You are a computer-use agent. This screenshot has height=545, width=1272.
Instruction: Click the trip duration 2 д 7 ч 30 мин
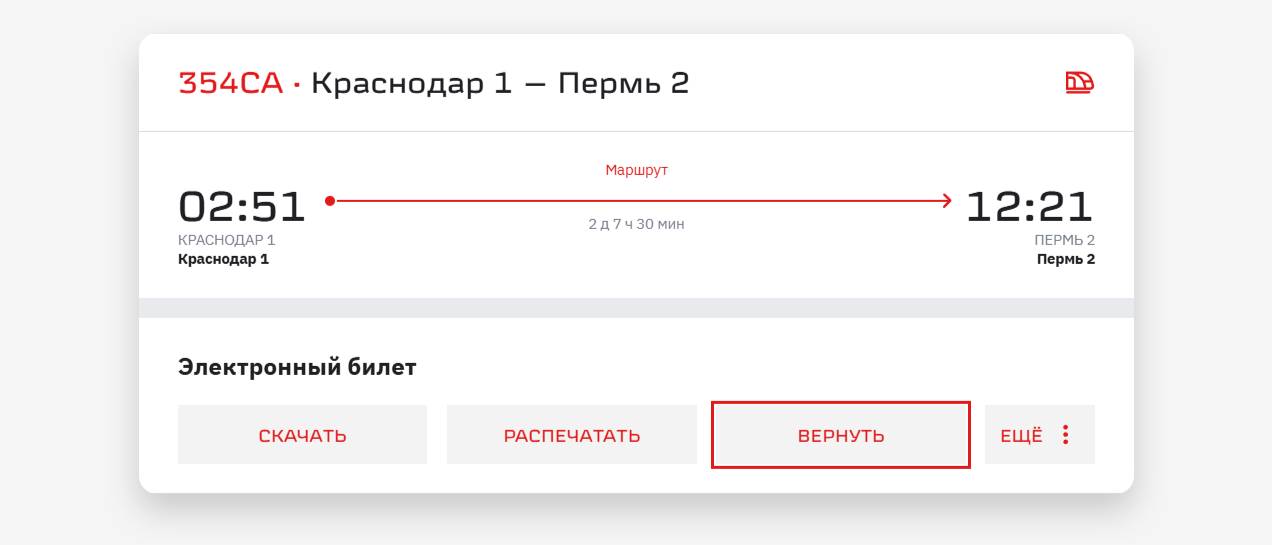point(636,224)
